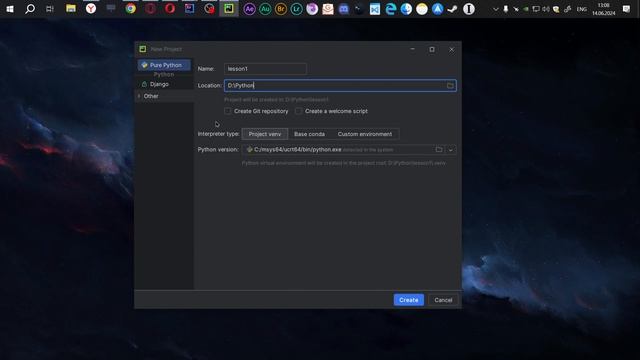The height and width of the screenshot is (360, 640).
Task: Open File Explorer from the taskbar
Action: (71, 9)
